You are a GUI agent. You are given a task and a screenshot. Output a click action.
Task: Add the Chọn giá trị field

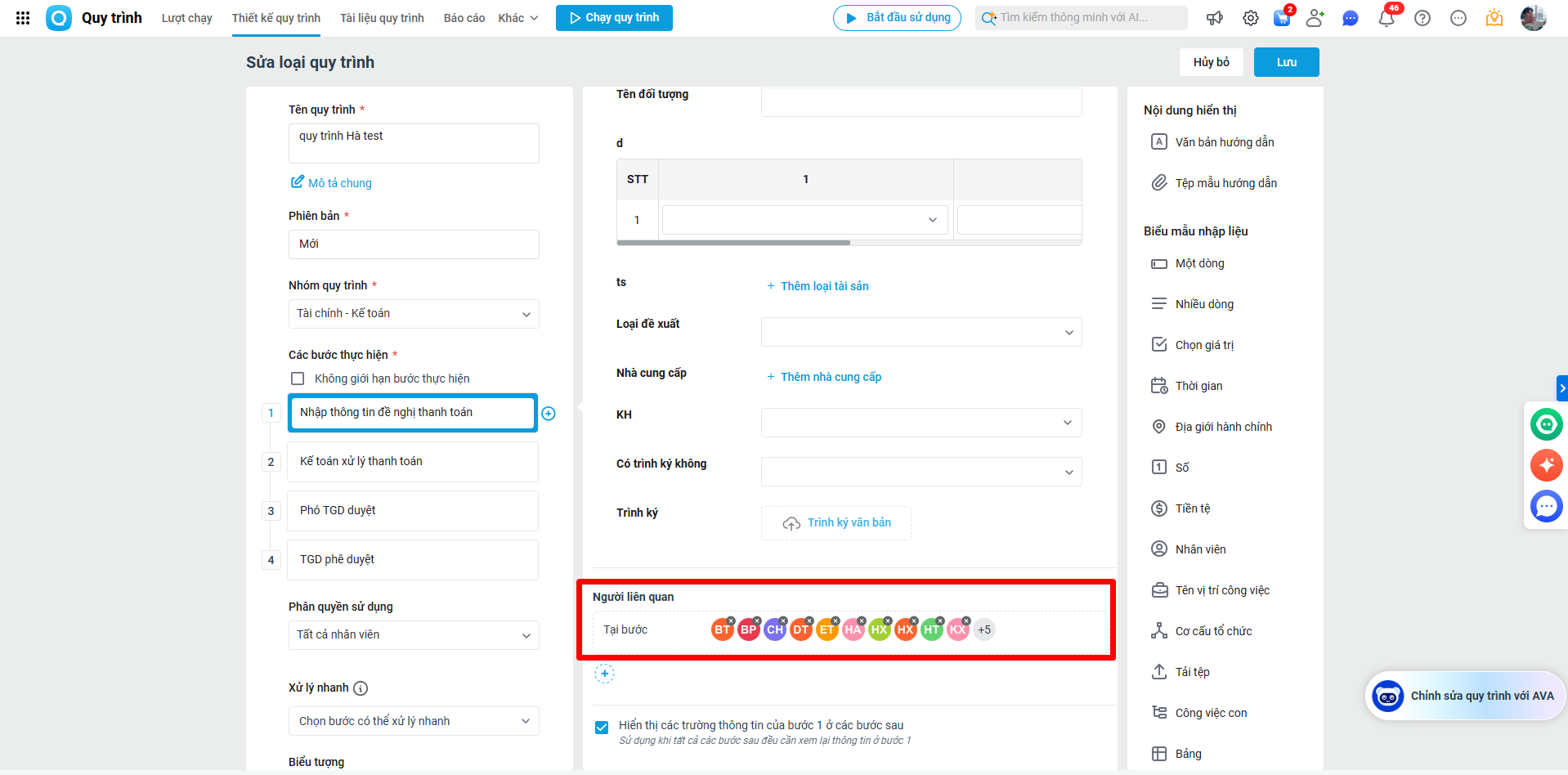click(x=1193, y=345)
